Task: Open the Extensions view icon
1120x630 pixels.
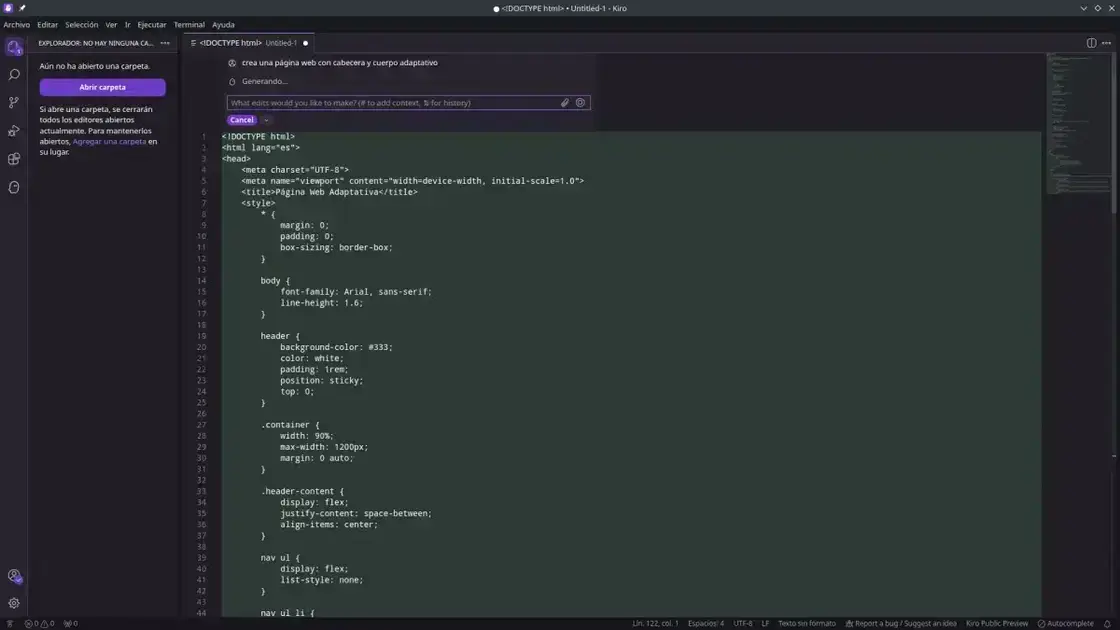Action: 14,159
